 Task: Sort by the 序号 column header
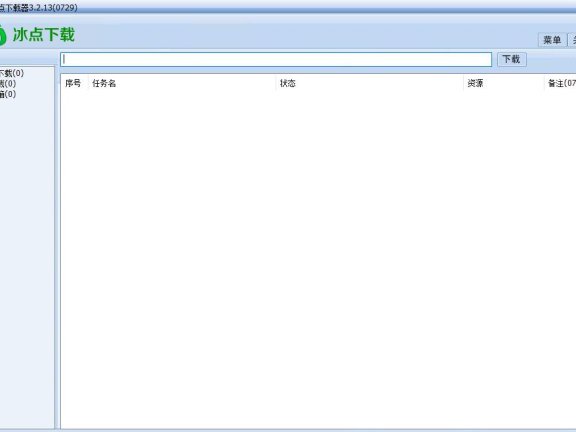coord(73,83)
